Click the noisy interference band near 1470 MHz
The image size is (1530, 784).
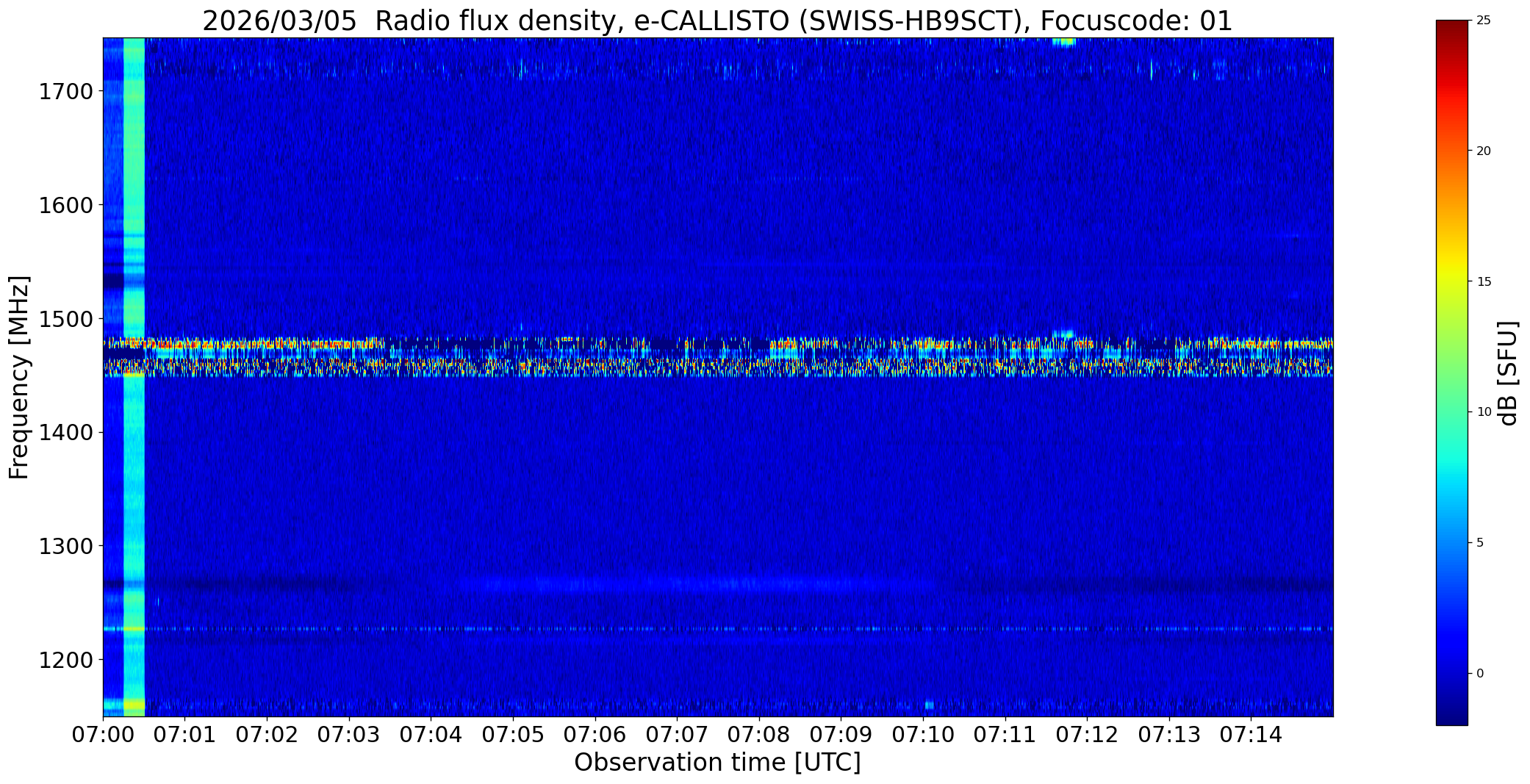(x=718, y=356)
